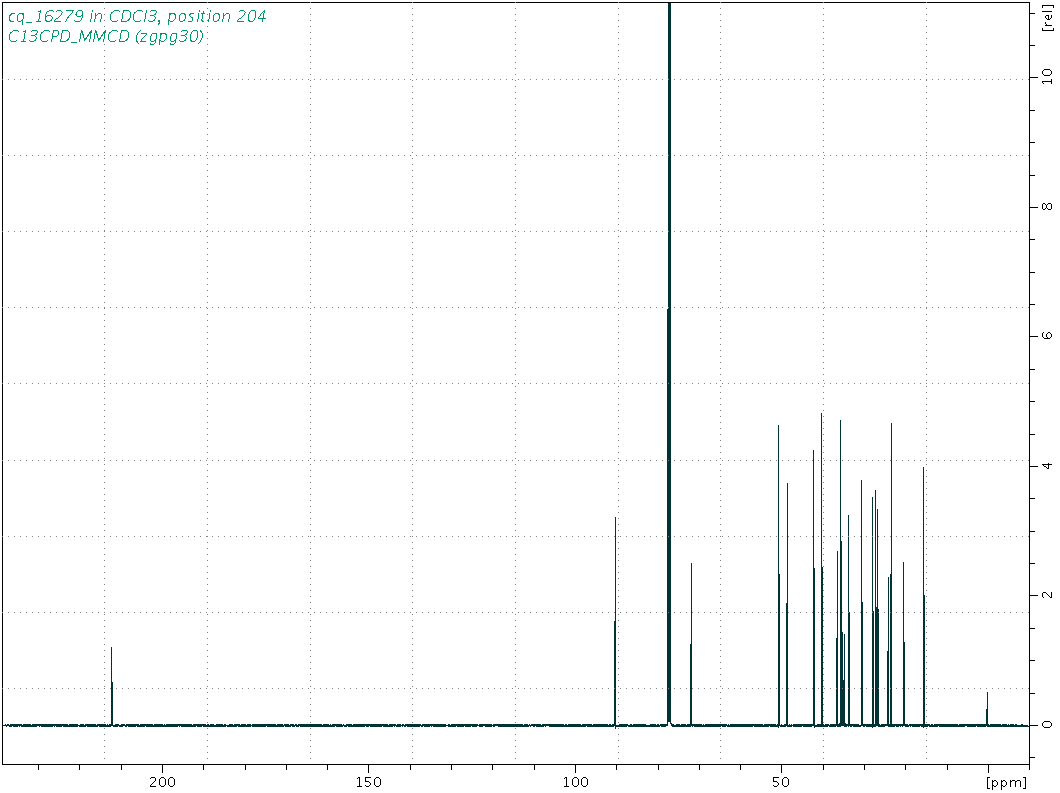
Task: Click the pulse program text 'C13CPD_MMCD (zgpg30)'
Action: tap(105, 37)
